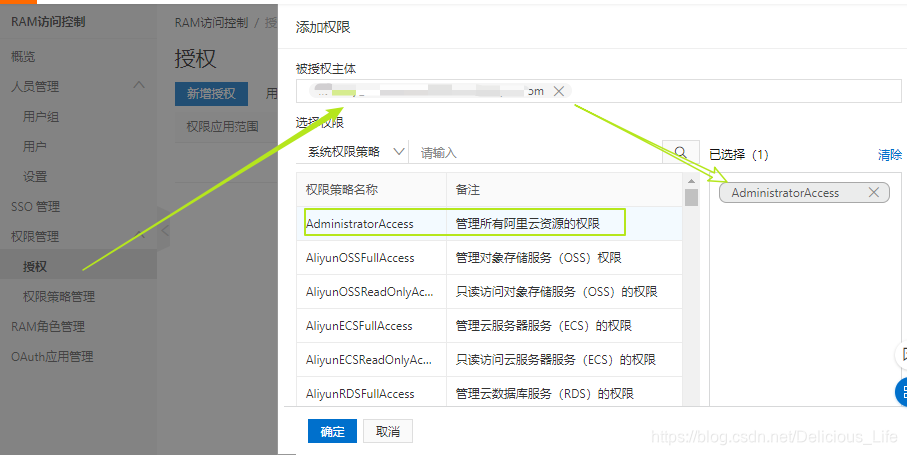Select the AliyunOSSReadOnlyAc... policy row
This screenshot has height=455, width=907.
[x=489, y=292]
